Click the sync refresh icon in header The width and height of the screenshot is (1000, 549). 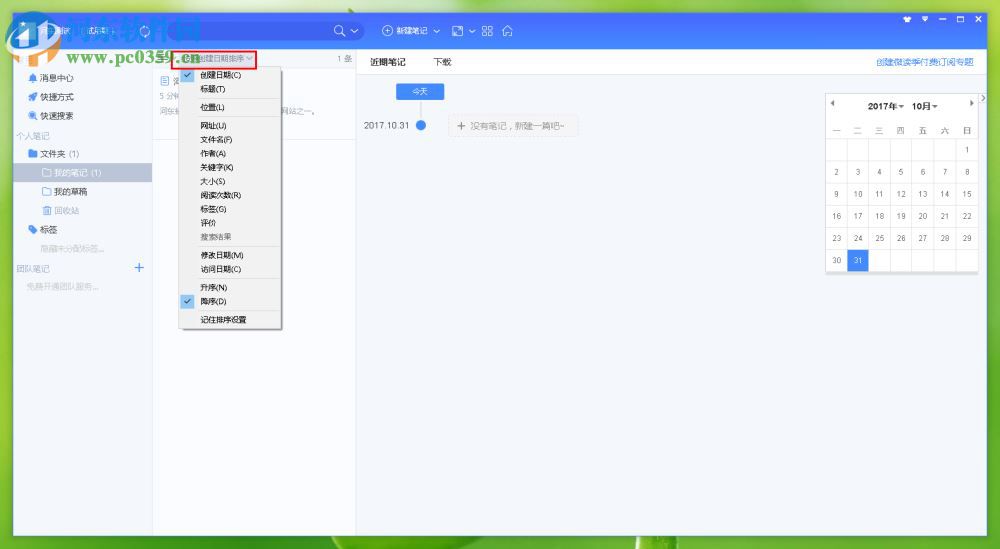point(145,31)
